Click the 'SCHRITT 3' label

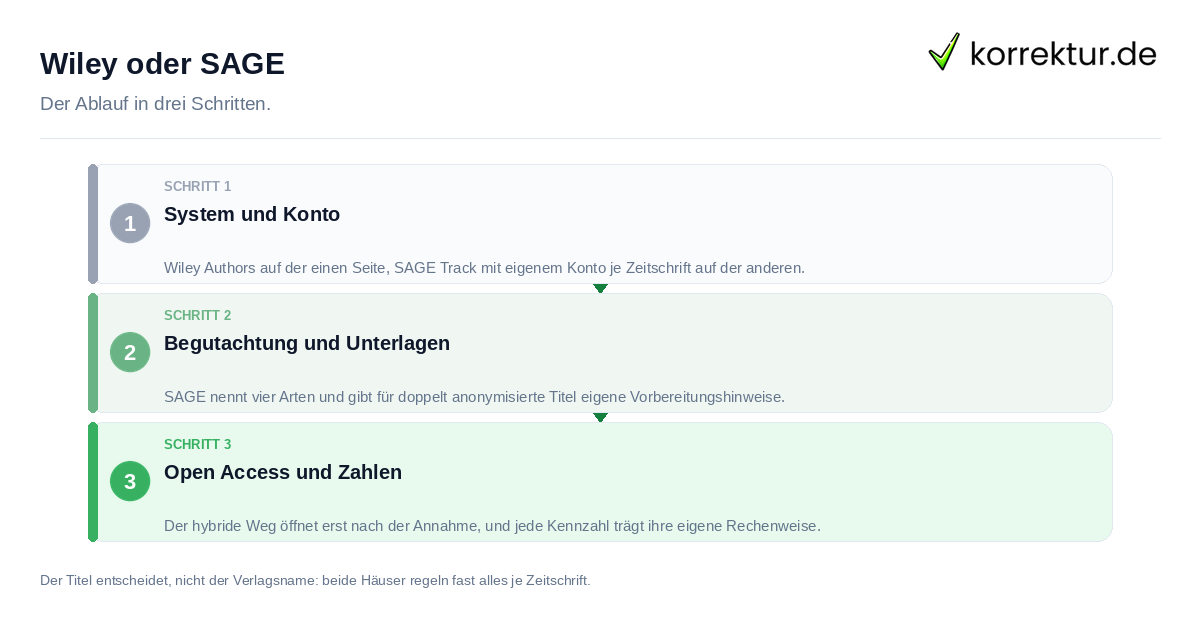coord(198,445)
